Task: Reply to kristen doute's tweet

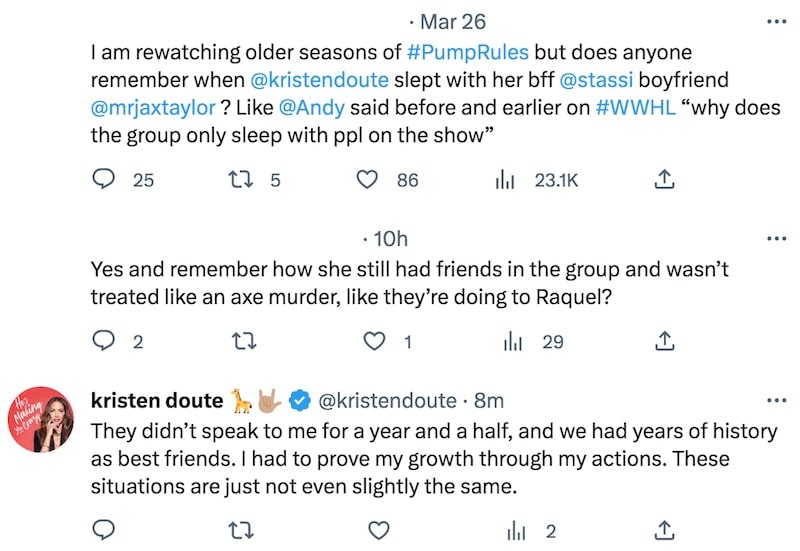Action: coord(104,529)
